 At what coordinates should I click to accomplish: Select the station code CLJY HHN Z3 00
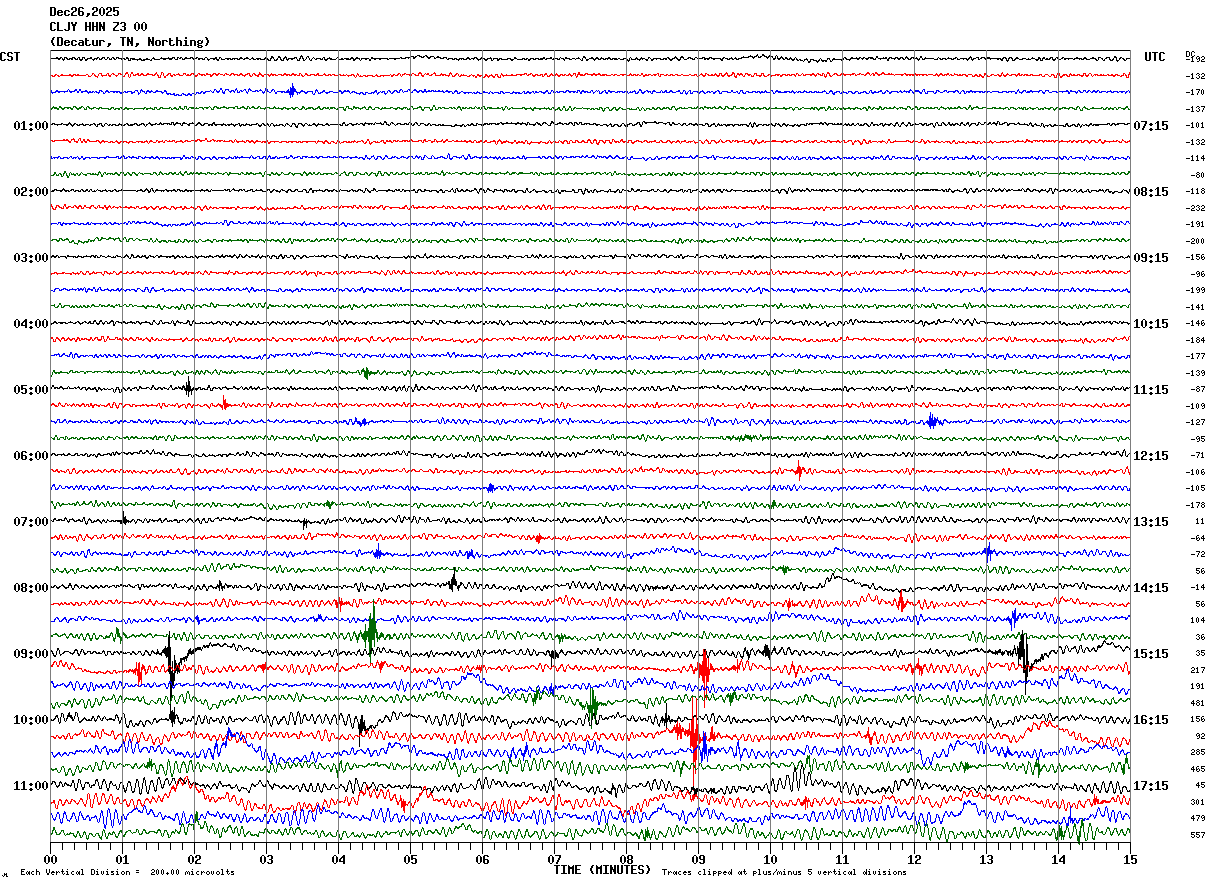tap(98, 27)
